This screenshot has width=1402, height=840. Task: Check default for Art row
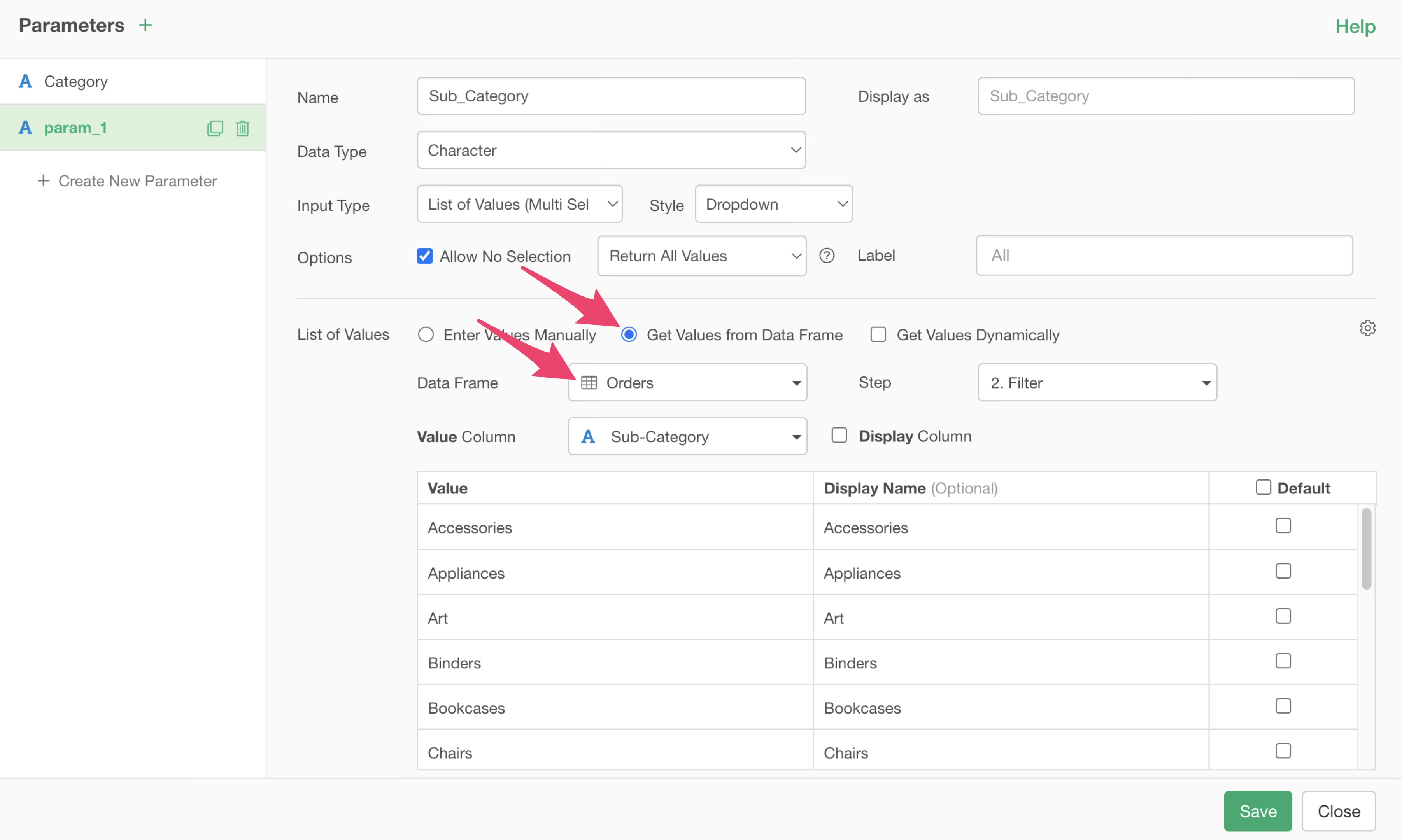coord(1283,616)
